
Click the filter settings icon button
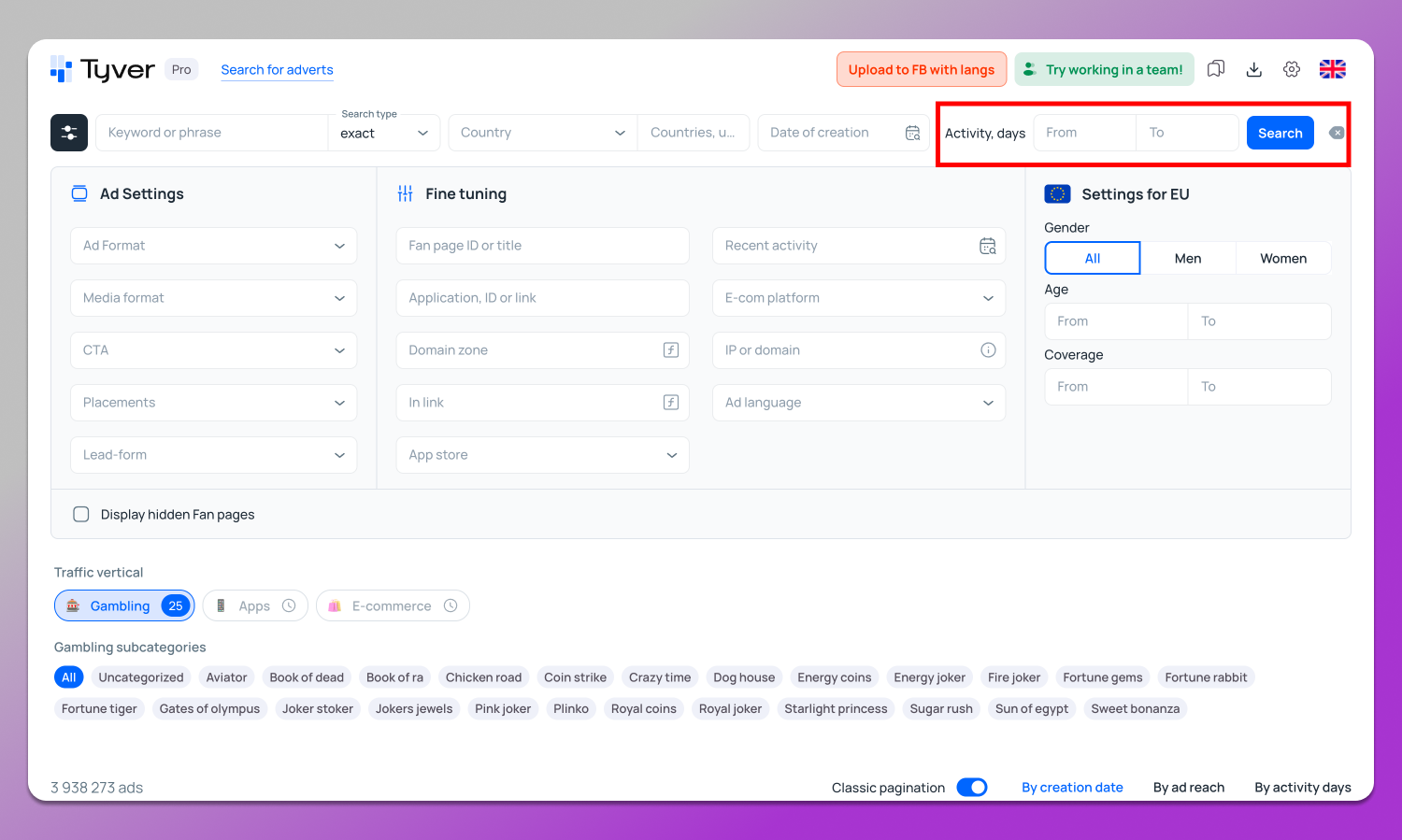click(69, 133)
